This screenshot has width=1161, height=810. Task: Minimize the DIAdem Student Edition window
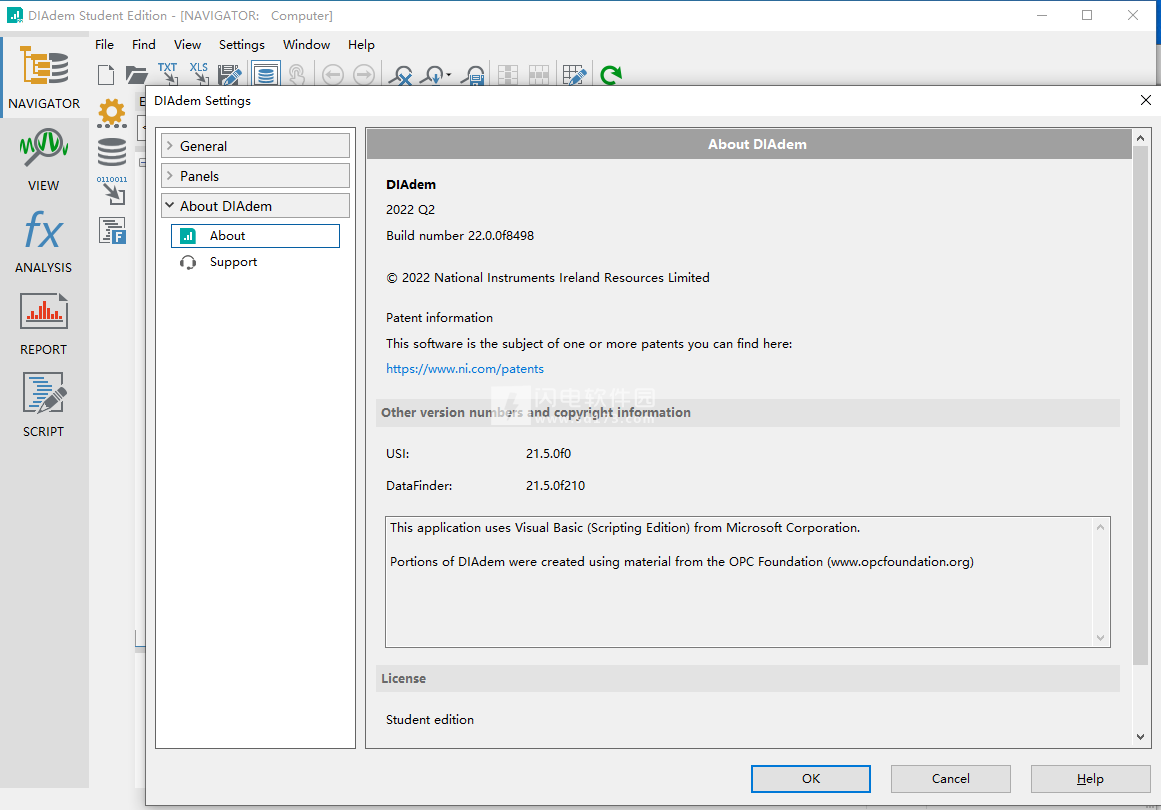click(1042, 15)
